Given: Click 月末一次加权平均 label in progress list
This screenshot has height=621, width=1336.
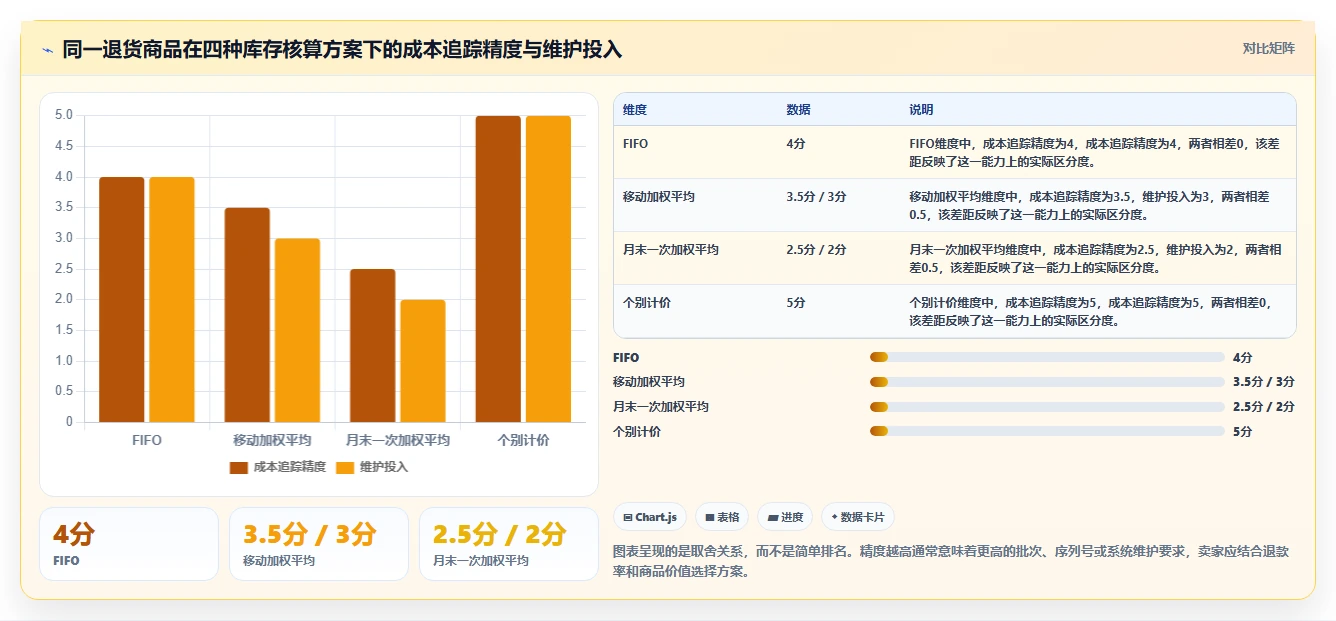Looking at the screenshot, I should pyautogui.click(x=661, y=407).
